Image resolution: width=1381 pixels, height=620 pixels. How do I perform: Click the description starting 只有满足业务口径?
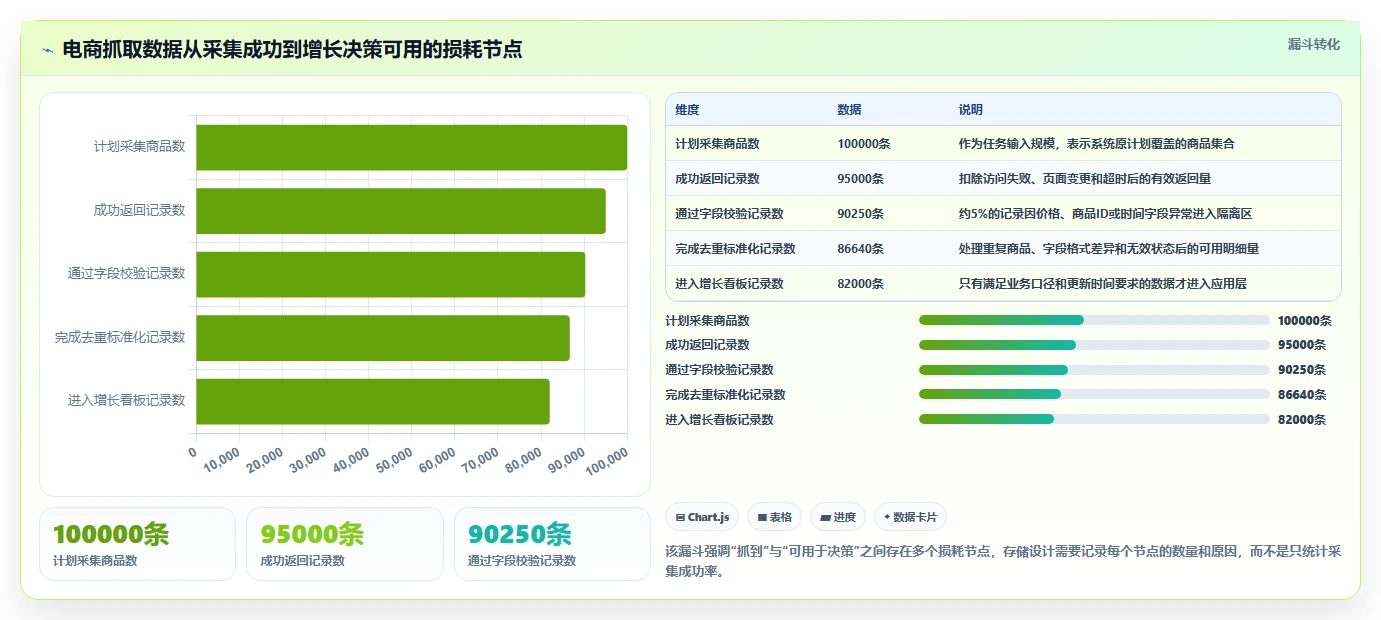click(x=1102, y=284)
